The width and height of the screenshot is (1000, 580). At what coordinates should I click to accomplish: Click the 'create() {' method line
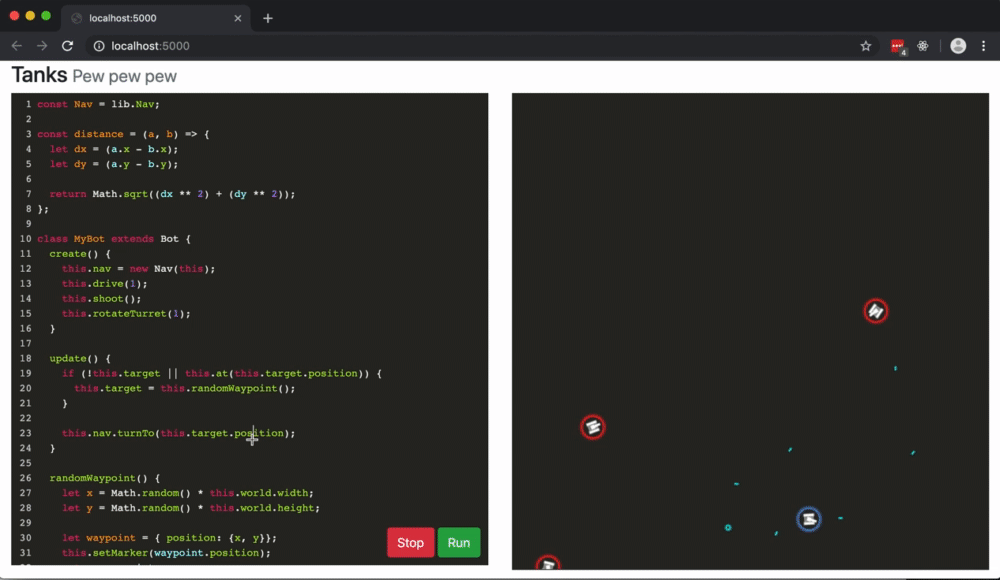80,253
